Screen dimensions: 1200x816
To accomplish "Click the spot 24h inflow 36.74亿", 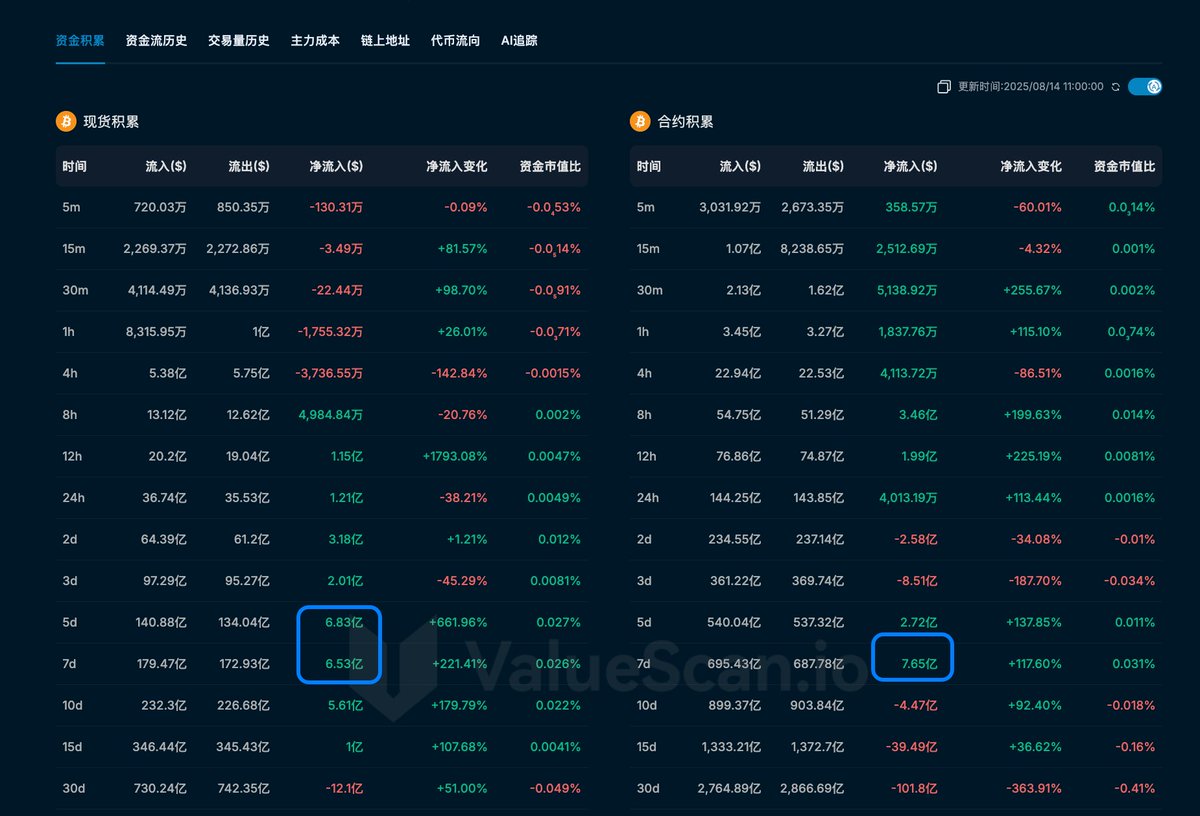I will pyautogui.click(x=164, y=497).
